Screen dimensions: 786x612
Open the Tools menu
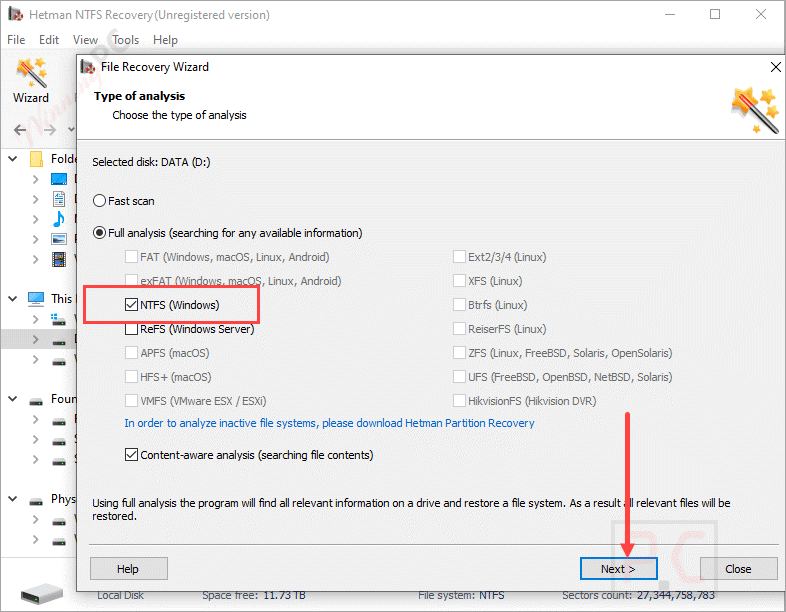125,40
